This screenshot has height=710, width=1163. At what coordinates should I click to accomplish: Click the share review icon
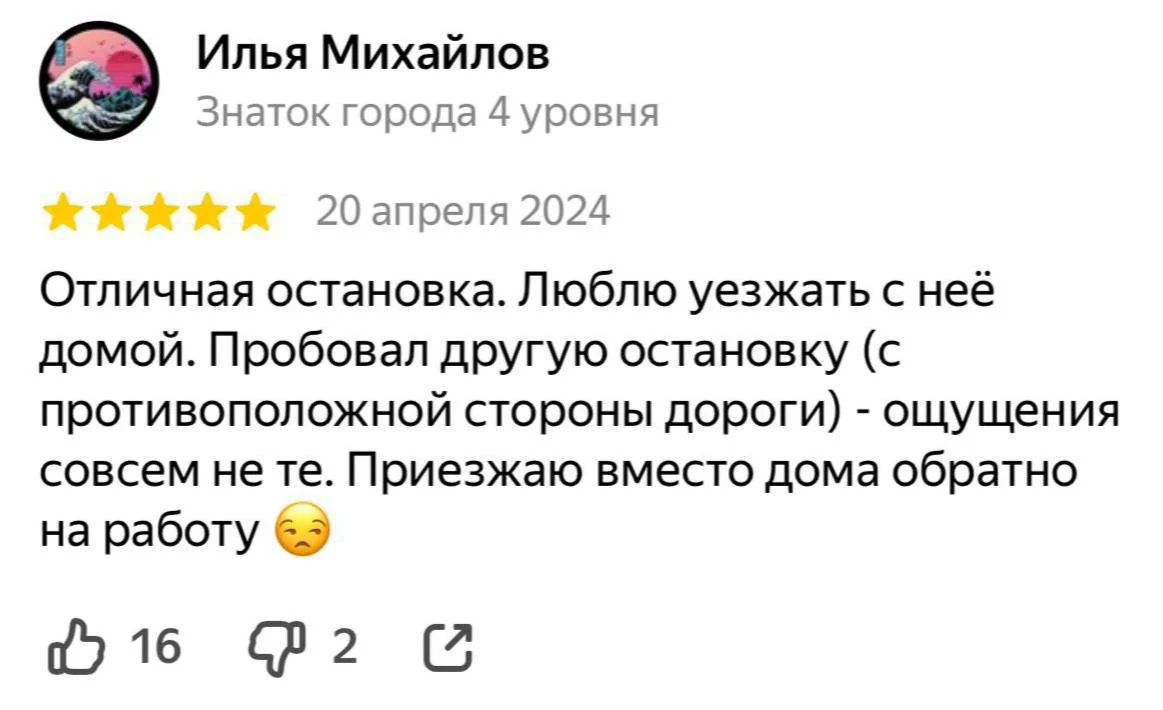click(448, 647)
